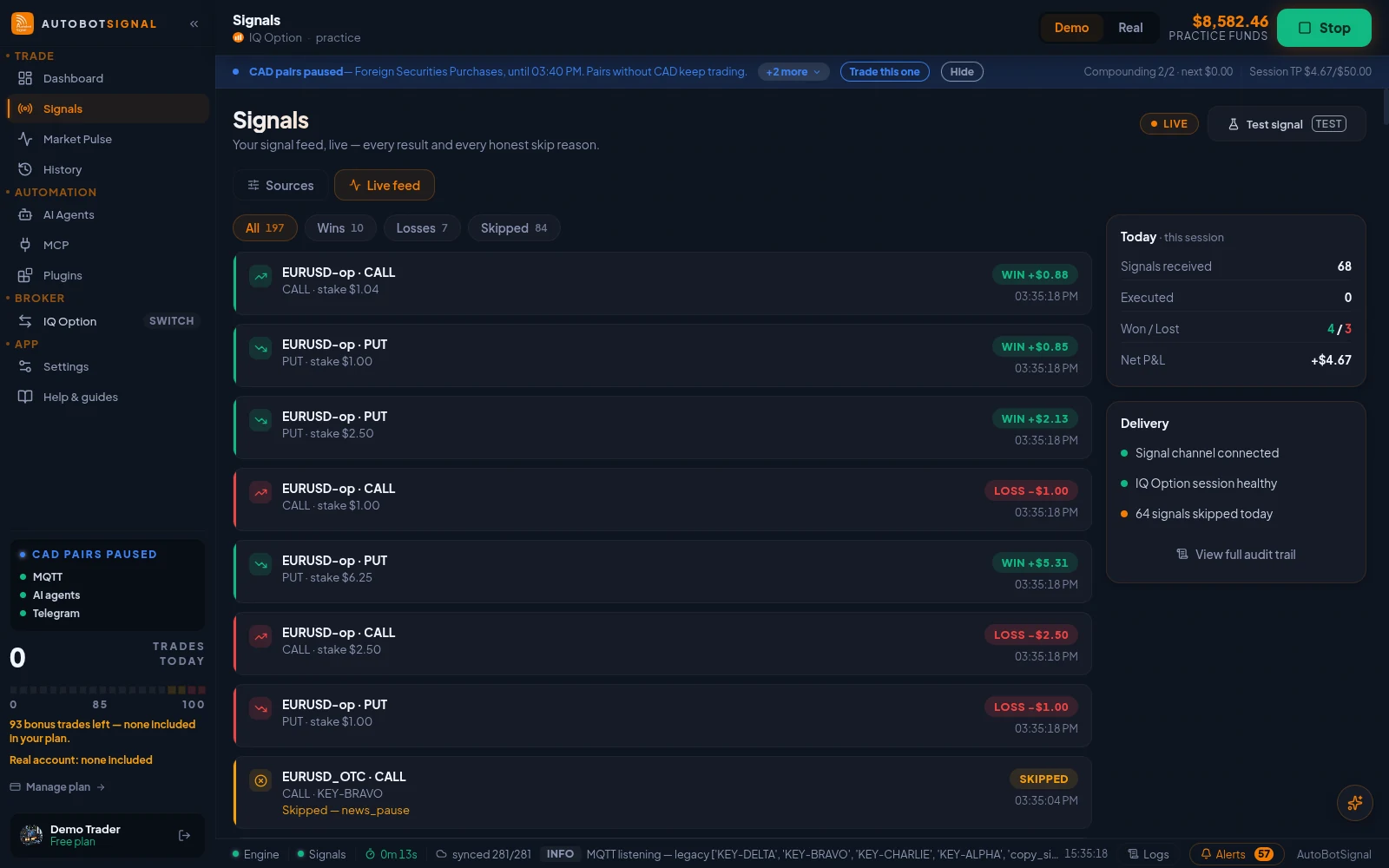Open Market Pulse page
This screenshot has height=868, width=1389.
pyautogui.click(x=109, y=139)
